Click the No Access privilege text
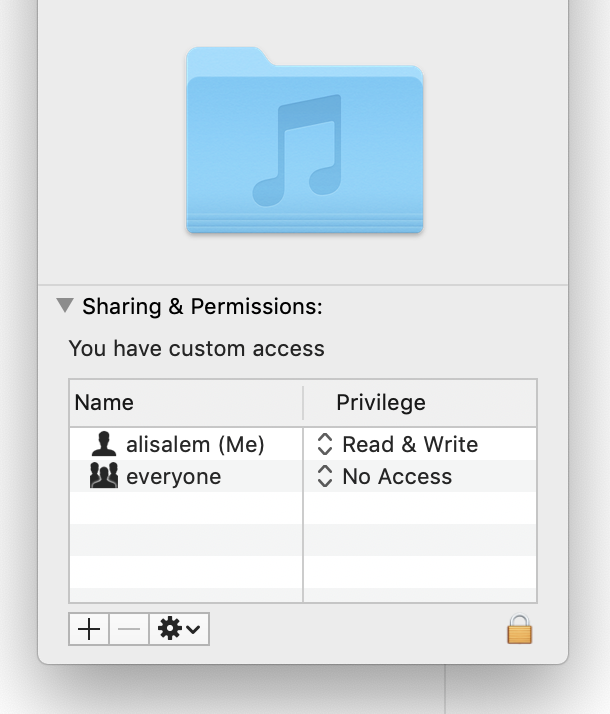This screenshot has height=714, width=610. [397, 476]
